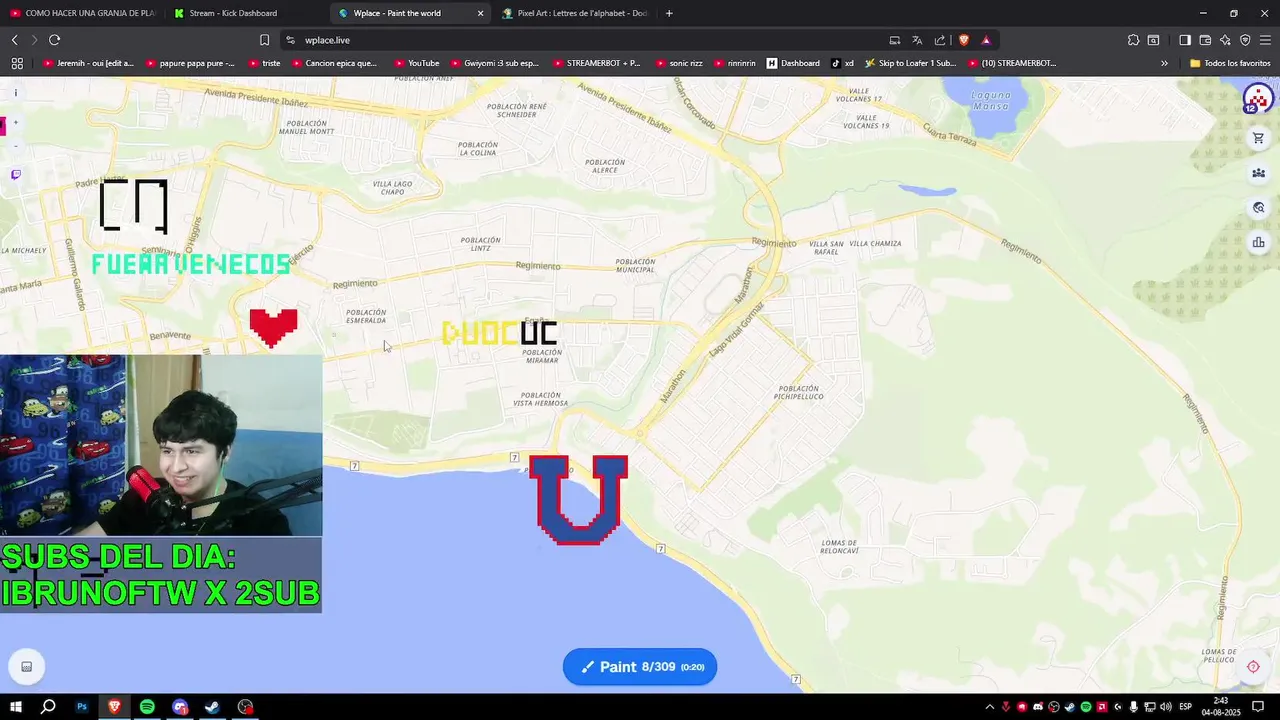Open the papure papa pure bookmark
Viewport: 1280px width, 720px height.
(190, 63)
